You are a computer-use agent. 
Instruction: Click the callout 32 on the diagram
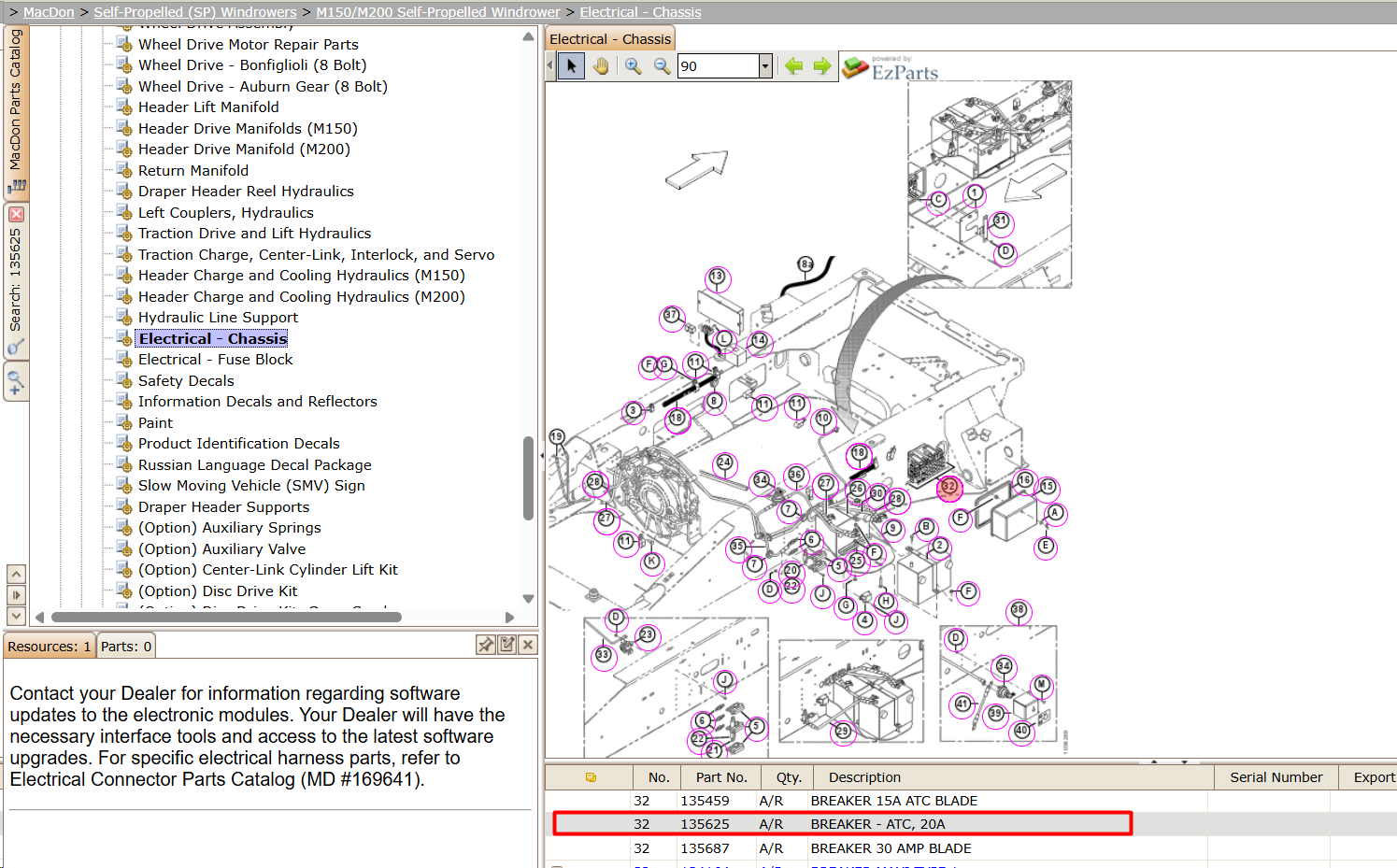[x=949, y=487]
